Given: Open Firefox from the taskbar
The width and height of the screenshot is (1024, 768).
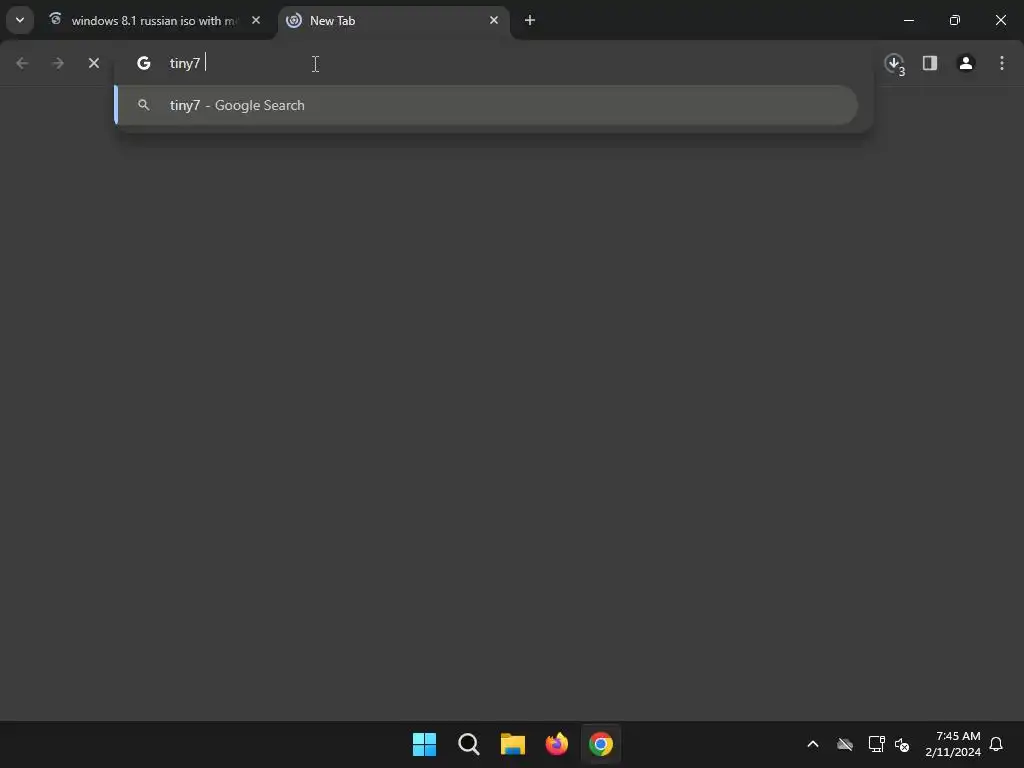Looking at the screenshot, I should tap(557, 744).
